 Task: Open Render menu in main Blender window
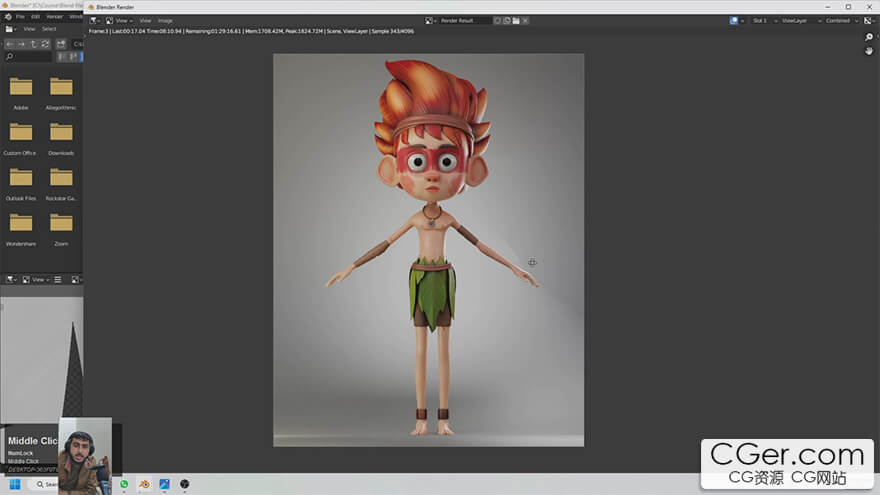(54, 17)
